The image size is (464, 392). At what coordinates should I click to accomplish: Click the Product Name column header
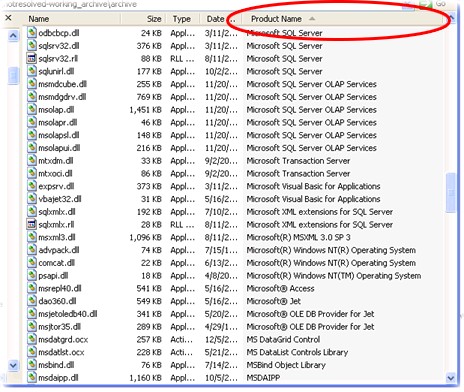coord(343,19)
